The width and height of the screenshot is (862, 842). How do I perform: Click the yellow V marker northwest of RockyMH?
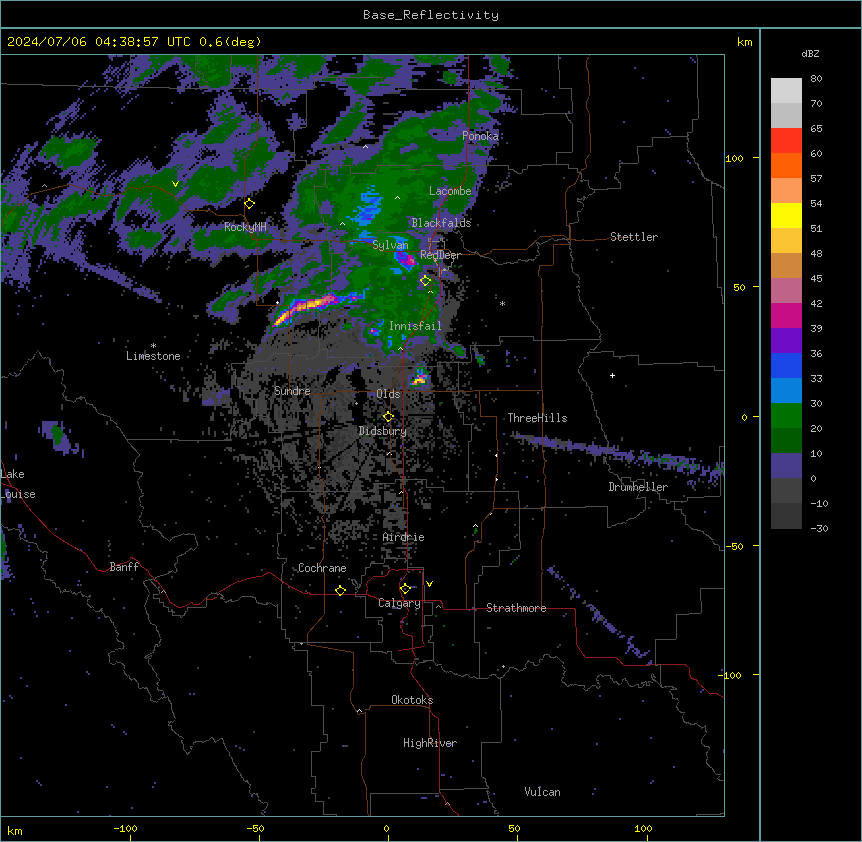pos(175,184)
